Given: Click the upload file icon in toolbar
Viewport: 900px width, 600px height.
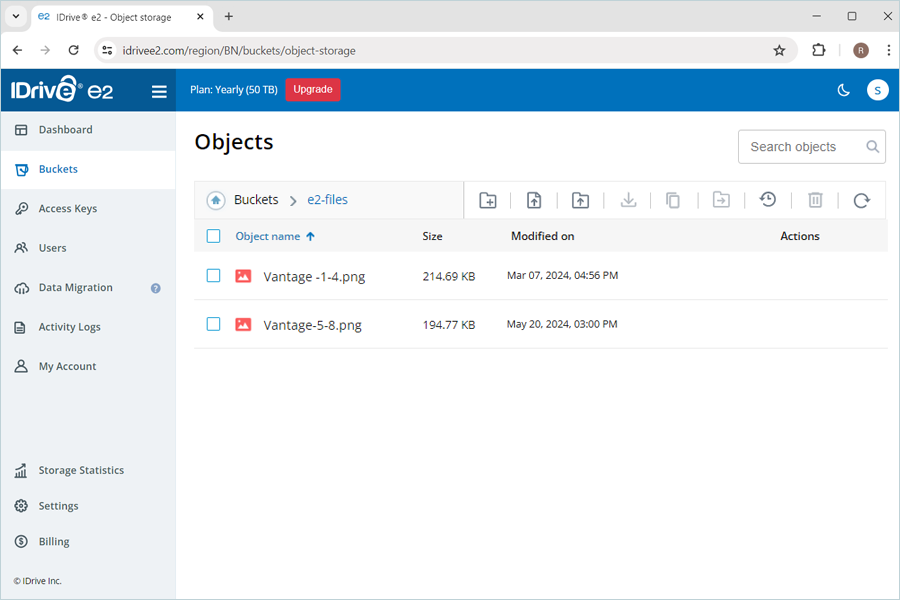Looking at the screenshot, I should coord(534,200).
